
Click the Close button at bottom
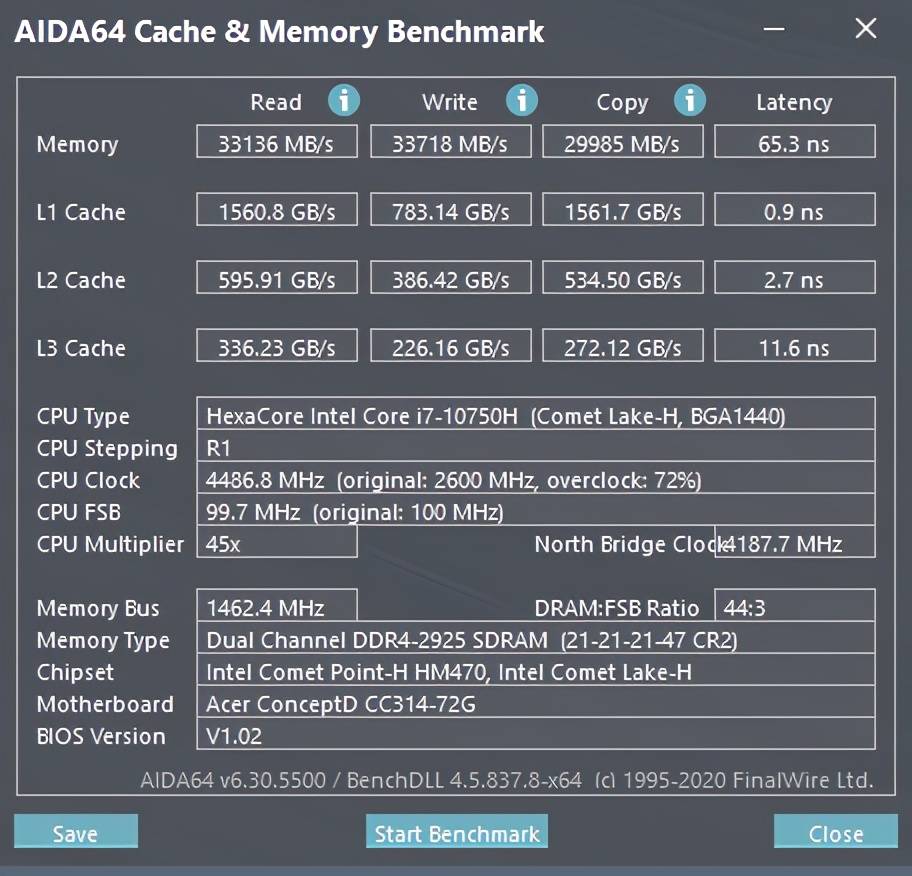pos(836,831)
